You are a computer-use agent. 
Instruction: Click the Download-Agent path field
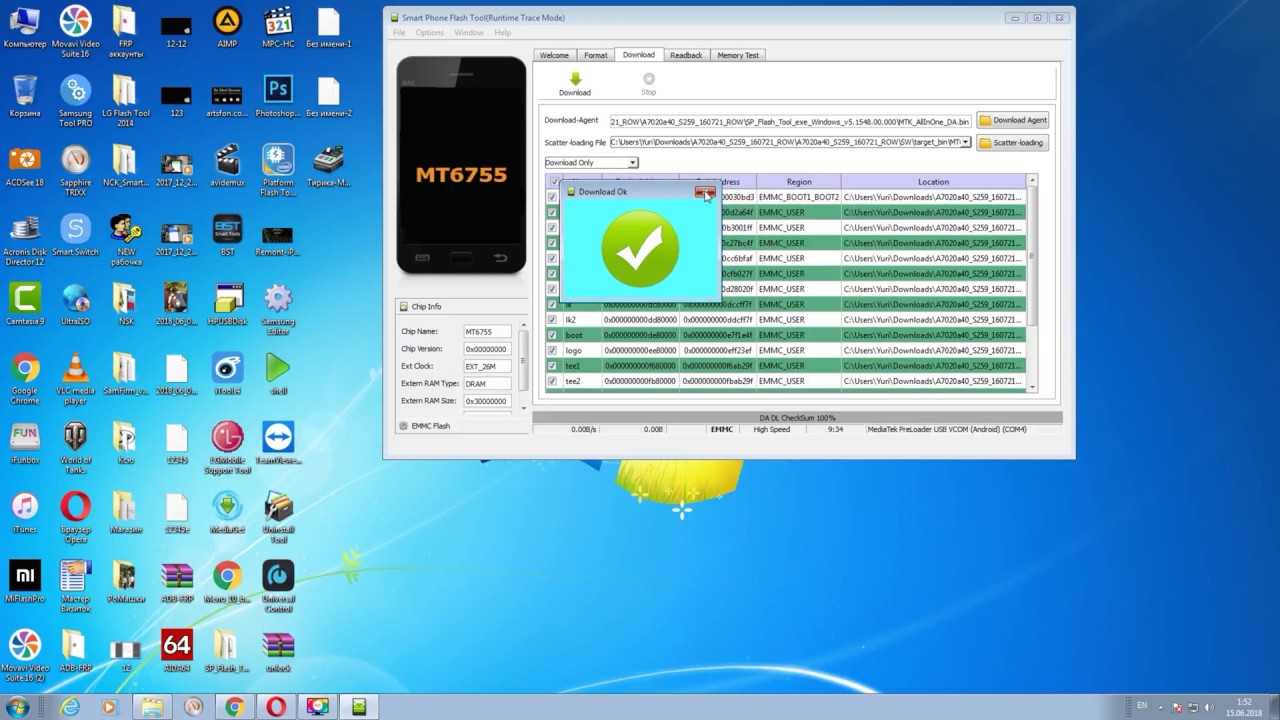(x=789, y=121)
